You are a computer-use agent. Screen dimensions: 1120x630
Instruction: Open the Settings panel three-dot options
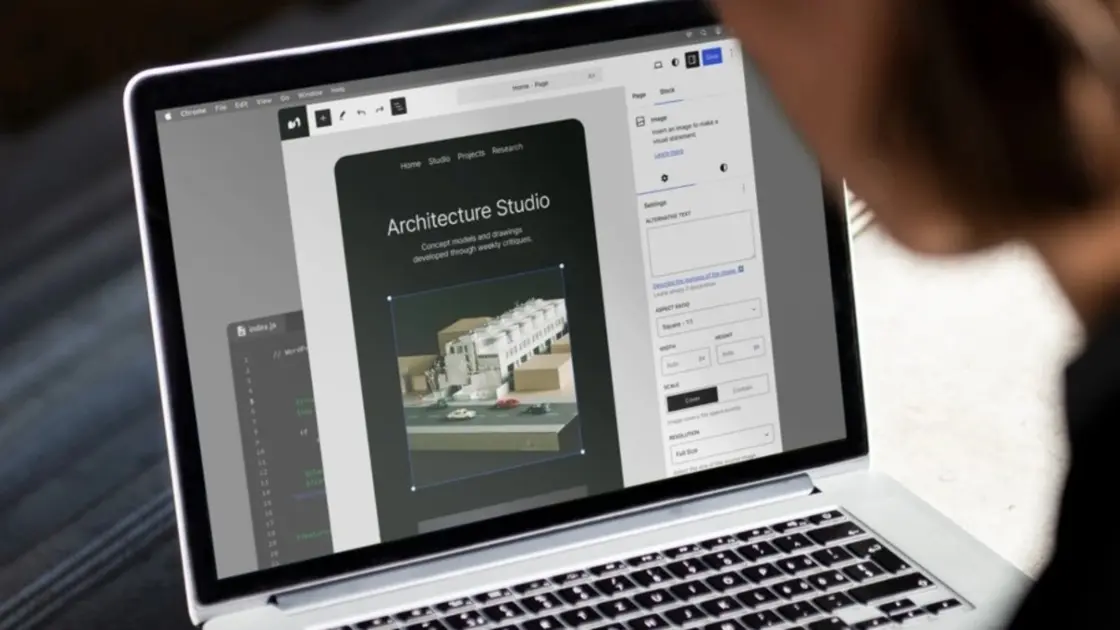744,189
